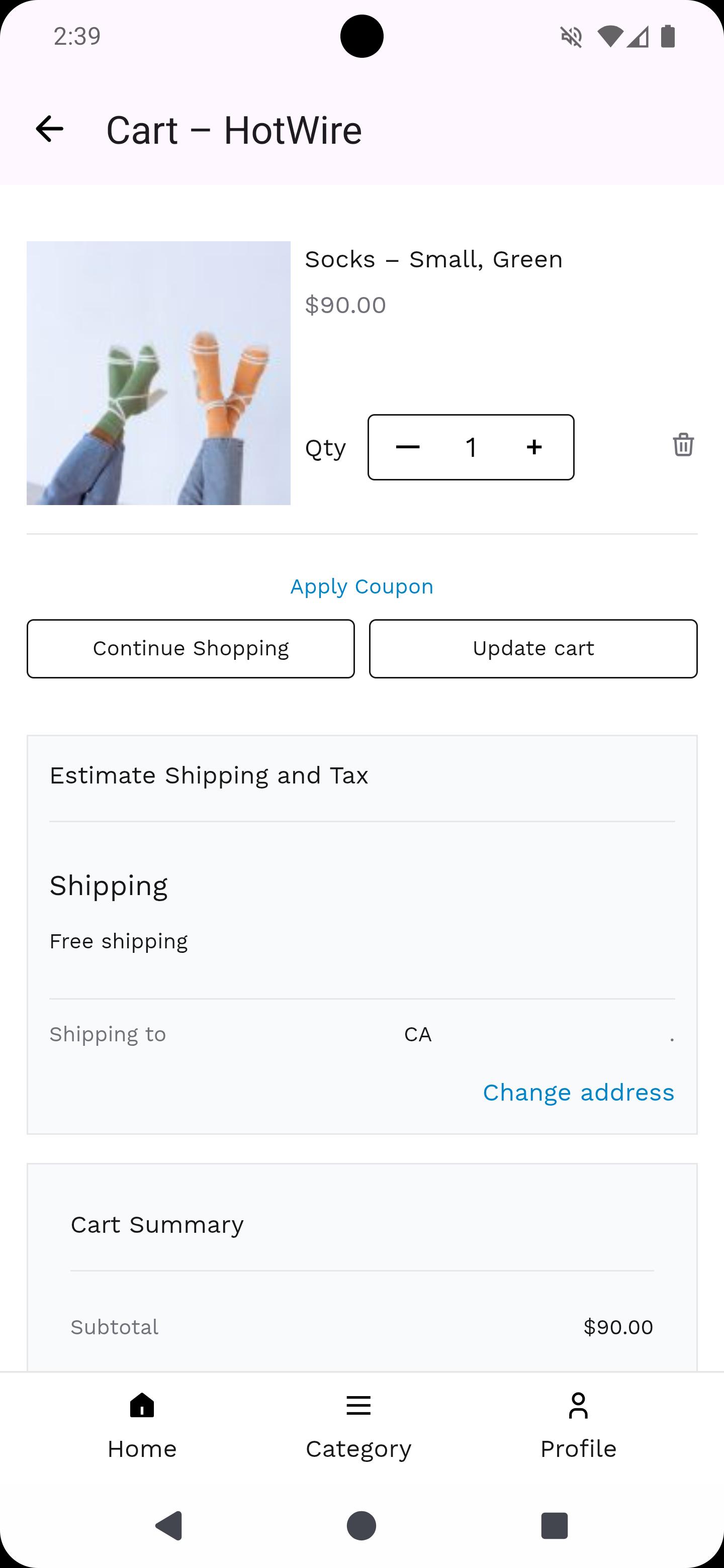The width and height of the screenshot is (724, 1568).
Task: Increase quantity with plus button
Action: coord(534,447)
